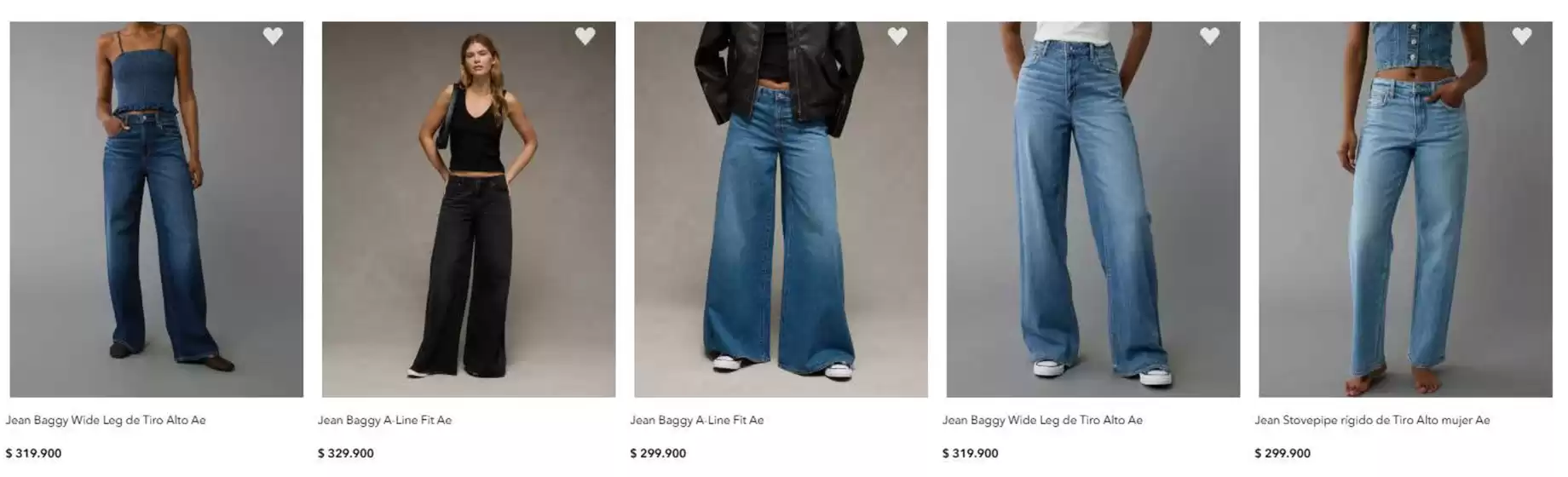This screenshot has width=1568, height=477.
Task: Open the fourth product's Wide Leg title
Action: pos(1042,420)
